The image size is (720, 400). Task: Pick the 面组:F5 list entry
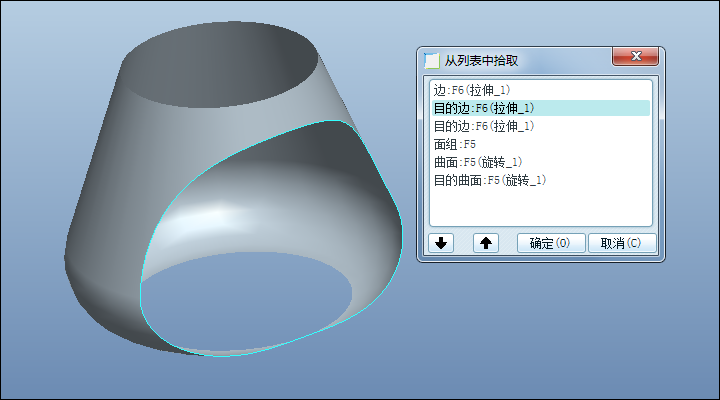(x=540, y=144)
